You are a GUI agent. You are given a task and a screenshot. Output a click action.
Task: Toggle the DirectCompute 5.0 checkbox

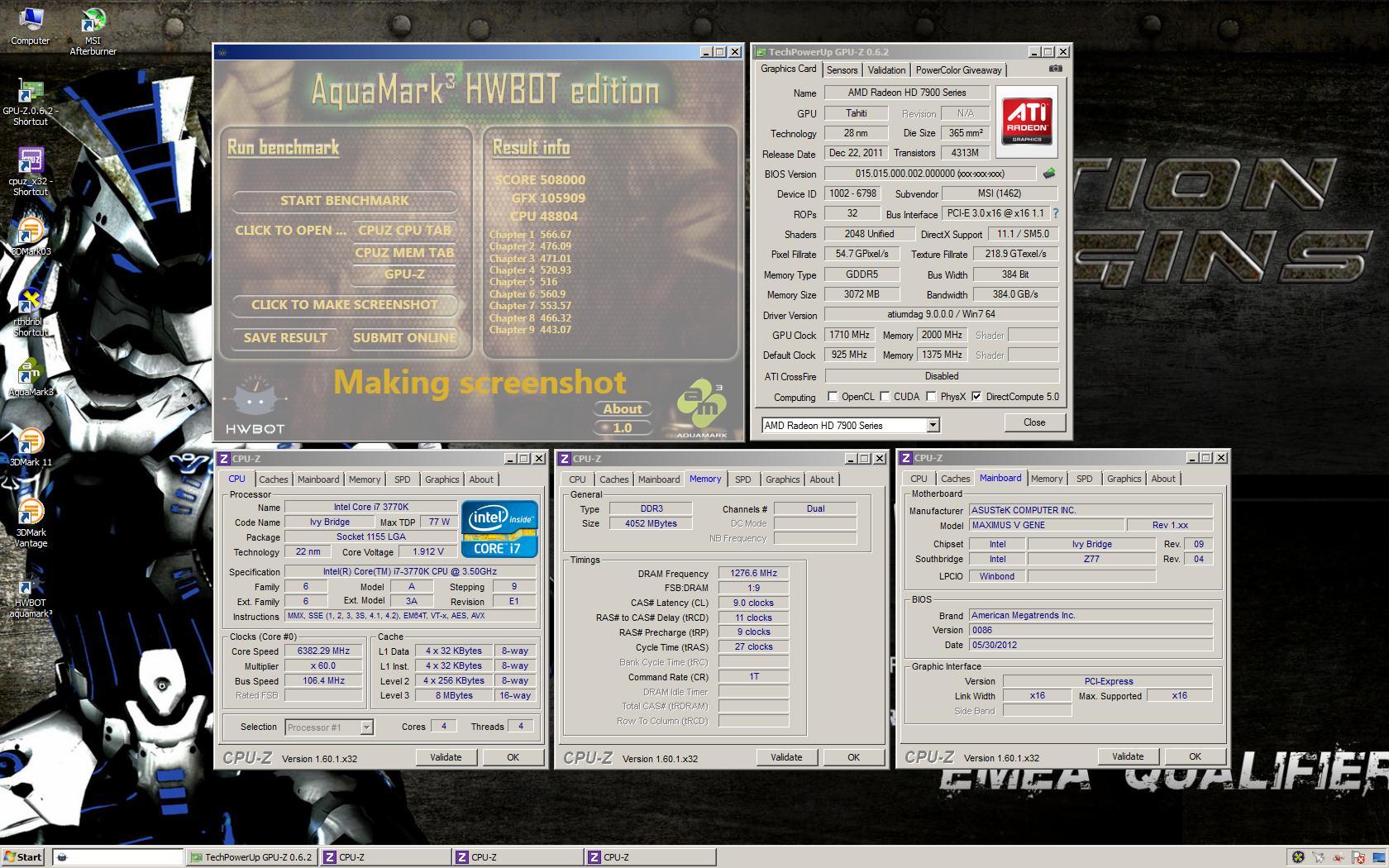[x=976, y=397]
